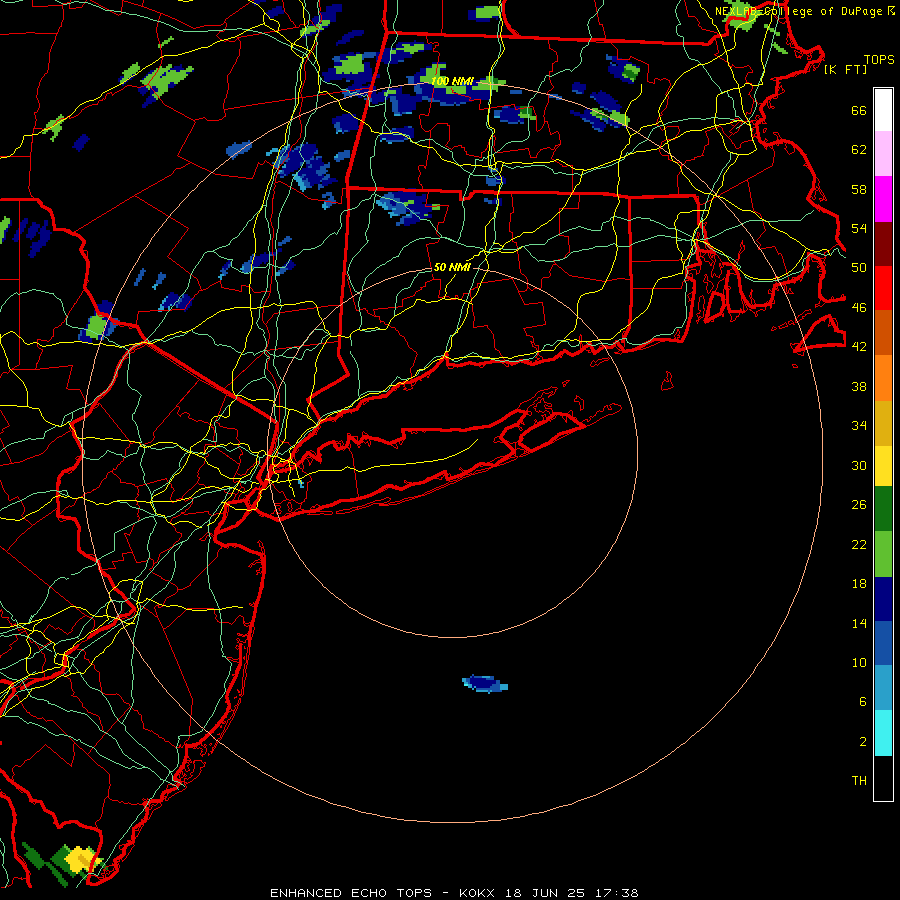The height and width of the screenshot is (900, 900).
Task: Click the isolated blue echo offshore south
Action: pos(484,684)
